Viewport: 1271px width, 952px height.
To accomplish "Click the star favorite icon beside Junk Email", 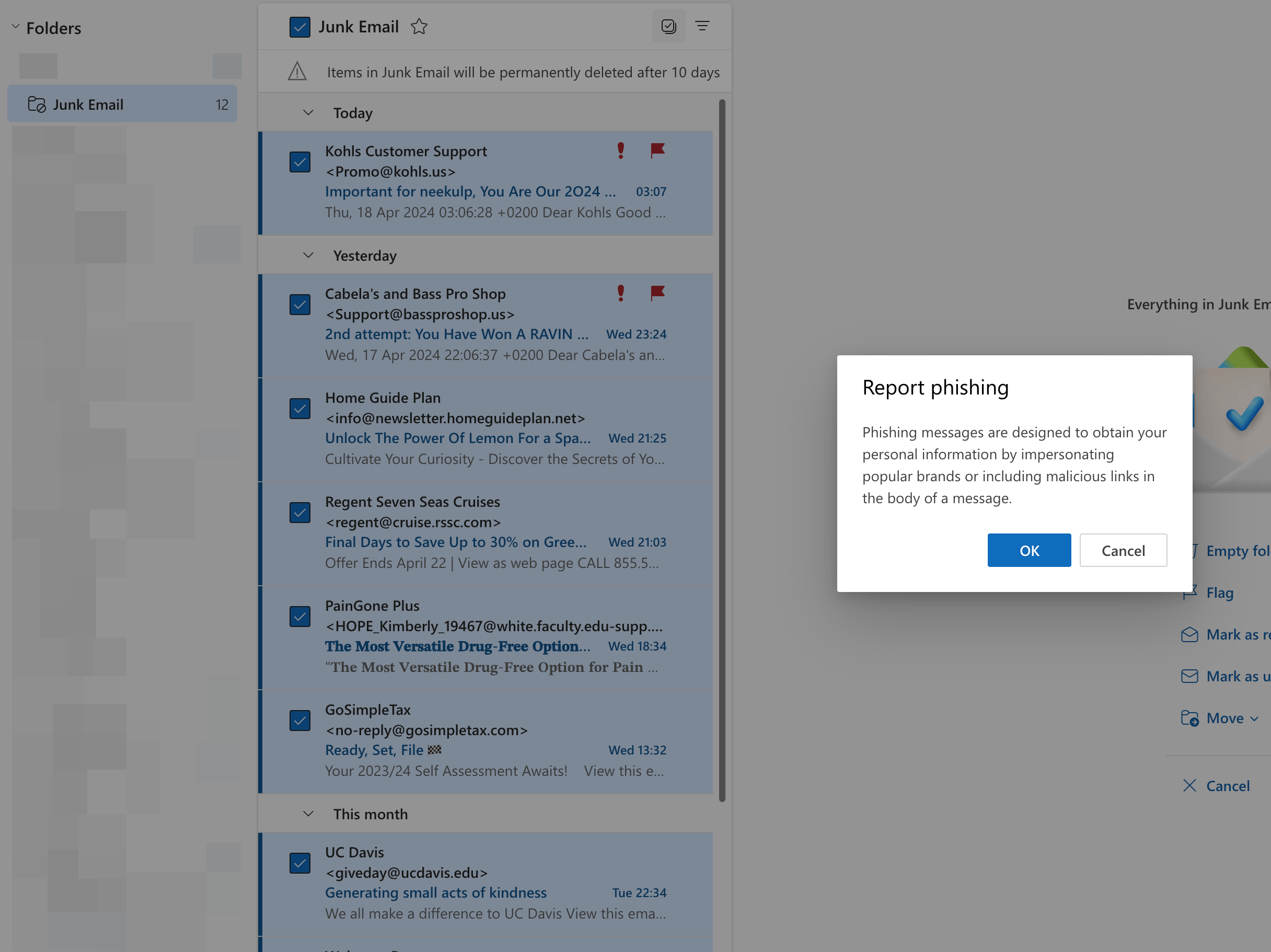I will (419, 27).
